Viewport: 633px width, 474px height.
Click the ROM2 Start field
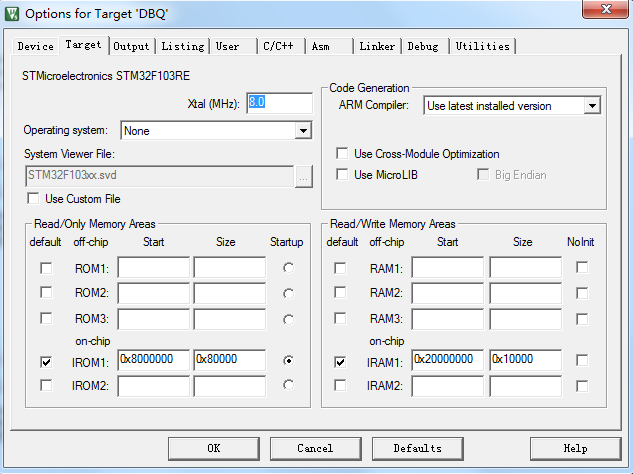click(153, 293)
